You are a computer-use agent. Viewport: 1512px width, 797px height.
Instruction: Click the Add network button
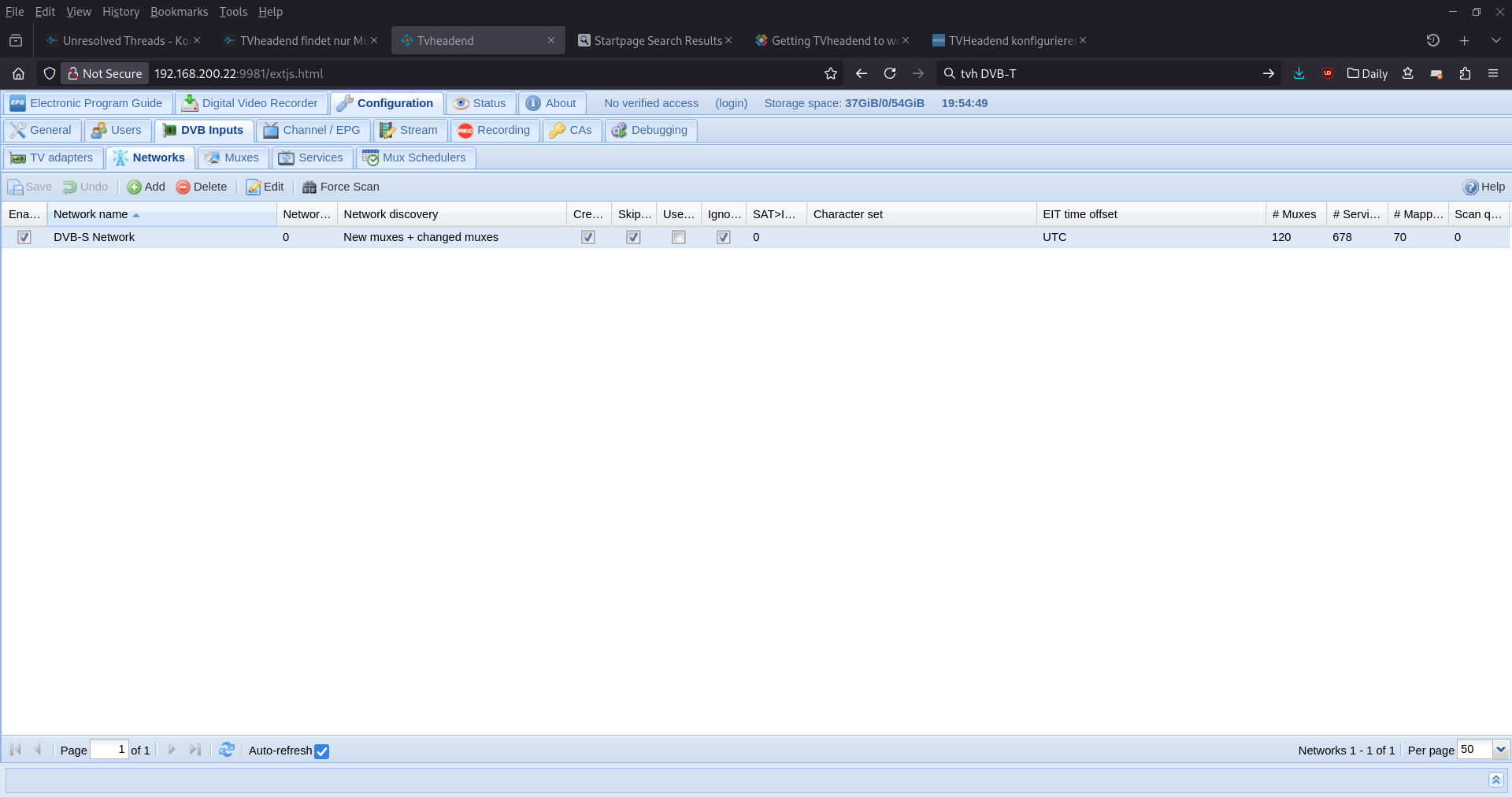pos(146,187)
